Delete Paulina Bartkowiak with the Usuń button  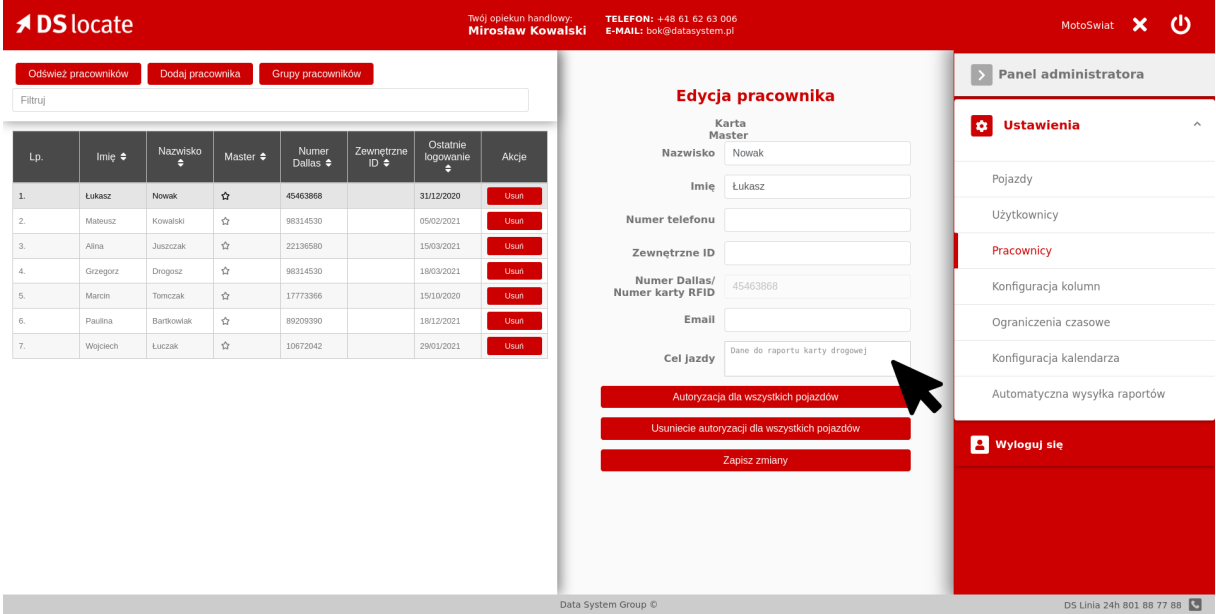click(x=514, y=321)
